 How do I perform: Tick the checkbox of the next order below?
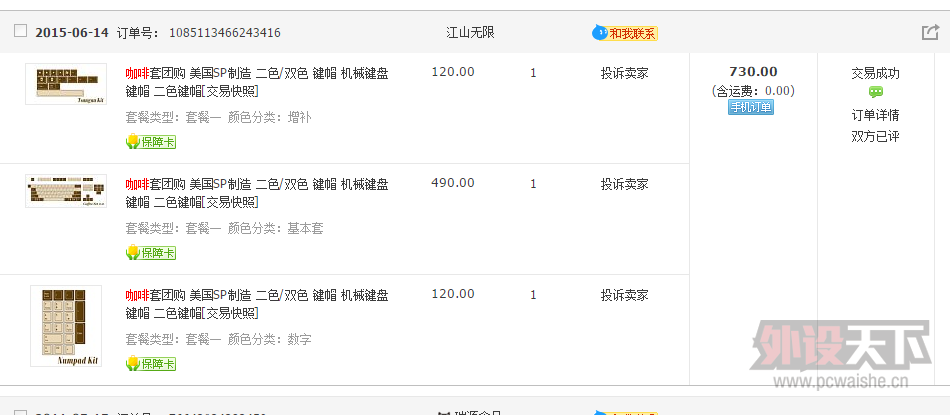click(20, 412)
